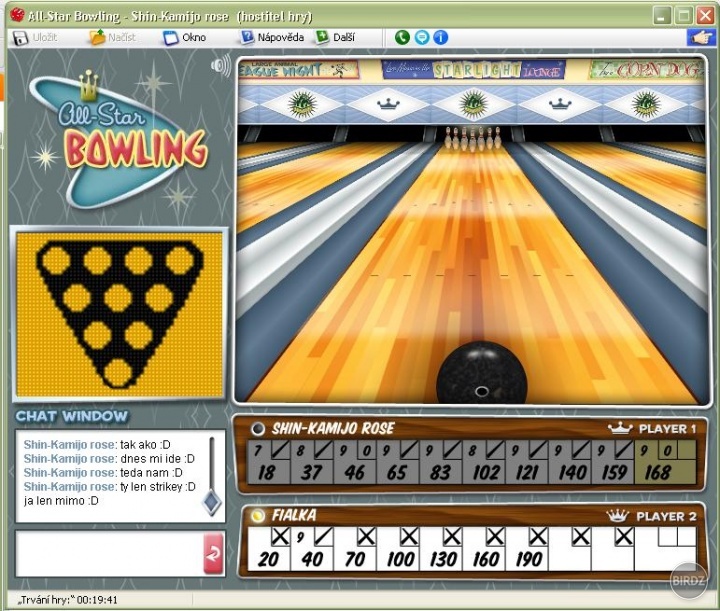
Task: Click Shin-Kamijo Rose turn indicator light
Action: pos(258,429)
